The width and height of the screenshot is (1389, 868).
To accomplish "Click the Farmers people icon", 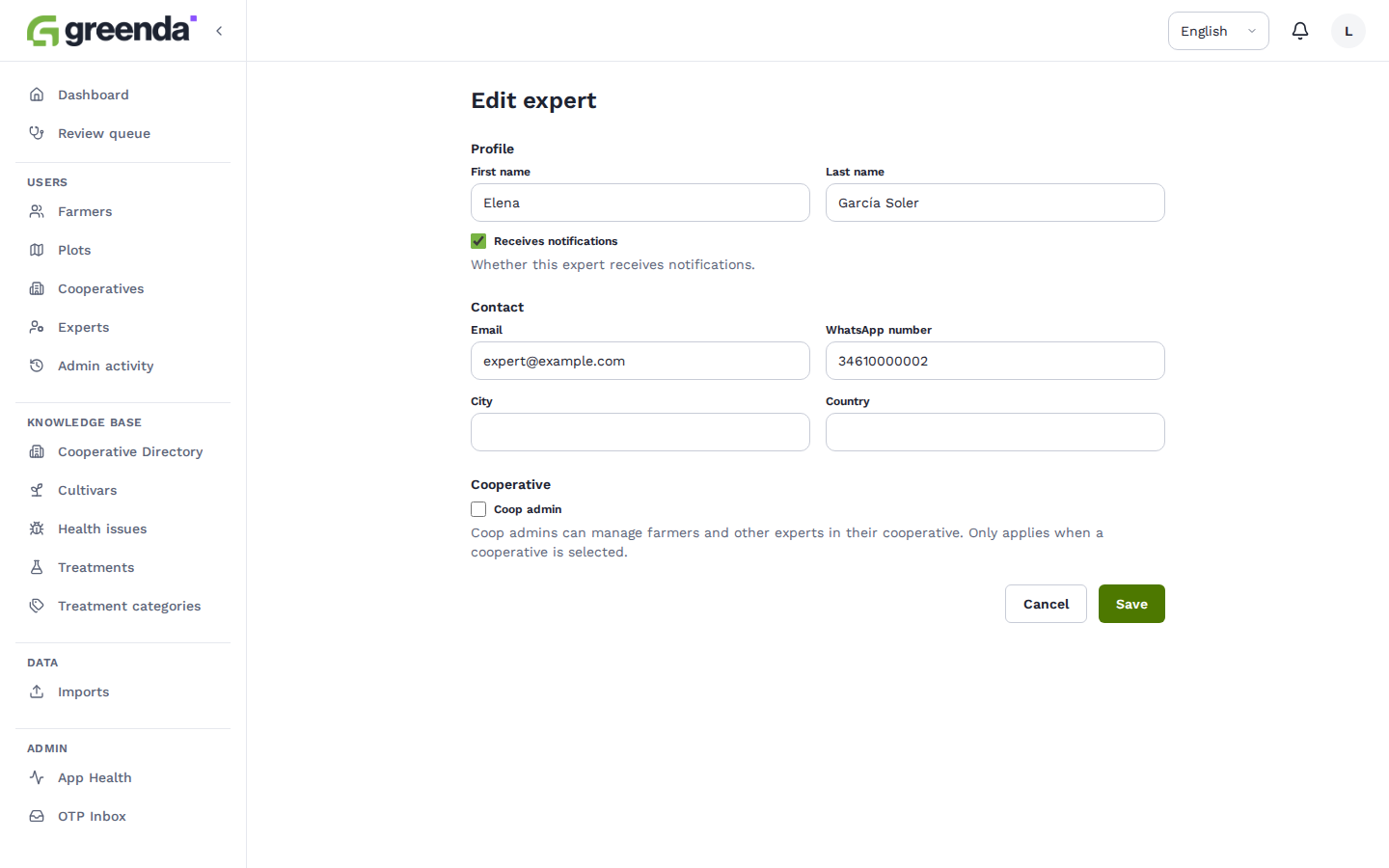I will [x=37, y=211].
